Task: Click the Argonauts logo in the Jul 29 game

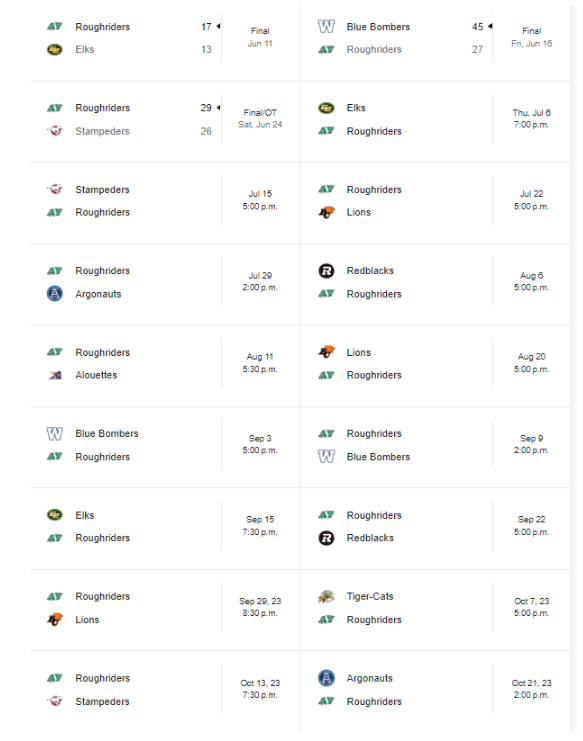Action: (55, 293)
